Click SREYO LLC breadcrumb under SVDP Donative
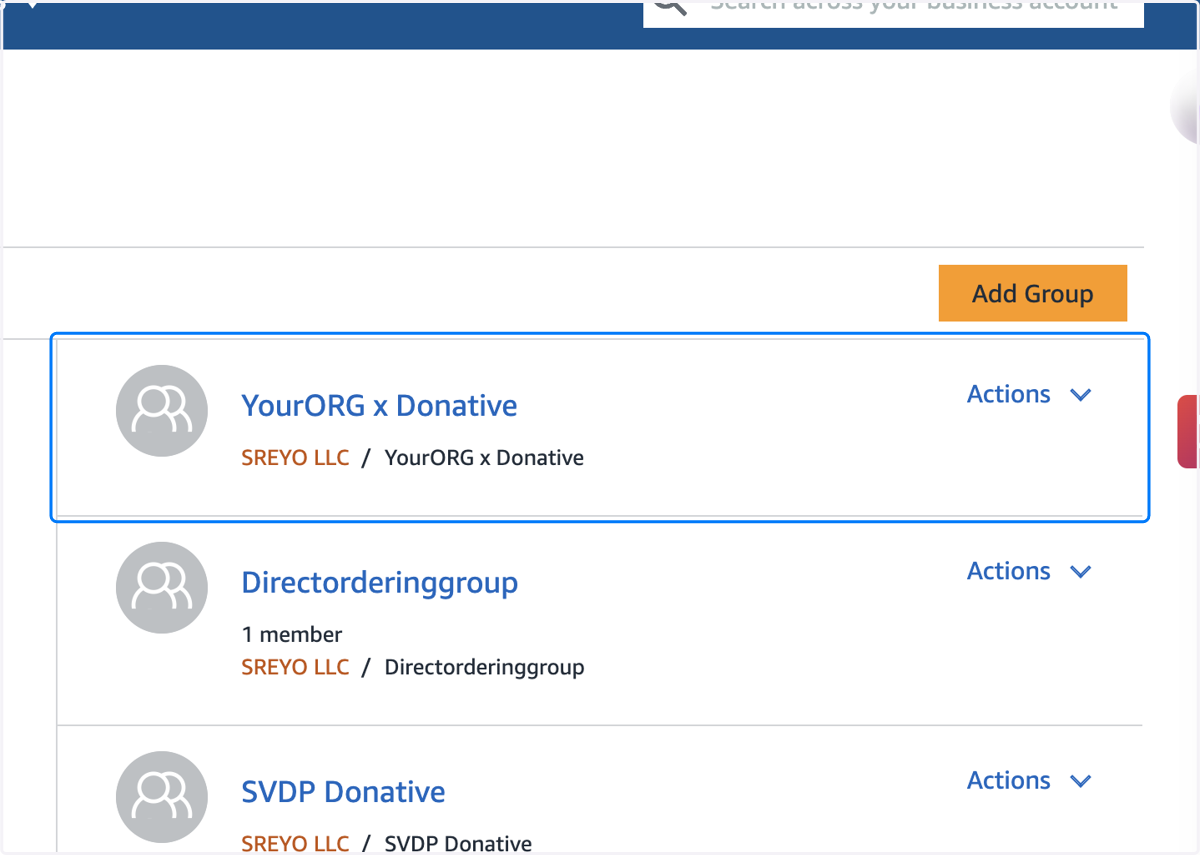Viewport: 1200px width, 855px height. [x=295, y=844]
